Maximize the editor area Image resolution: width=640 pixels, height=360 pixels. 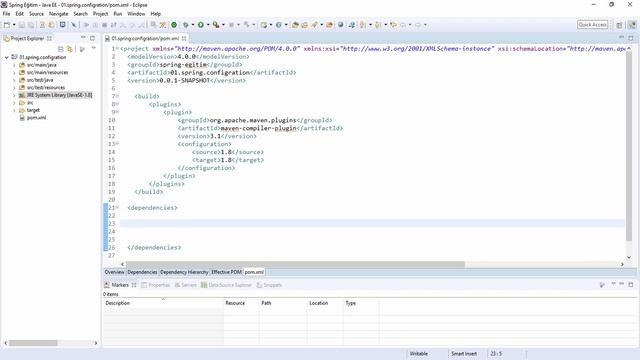631,38
